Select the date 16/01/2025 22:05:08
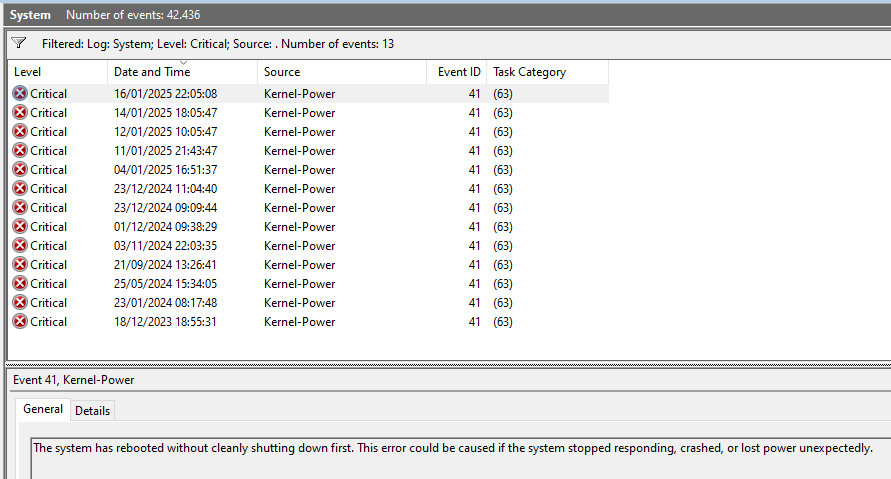Image resolution: width=891 pixels, height=479 pixels. [x=165, y=93]
